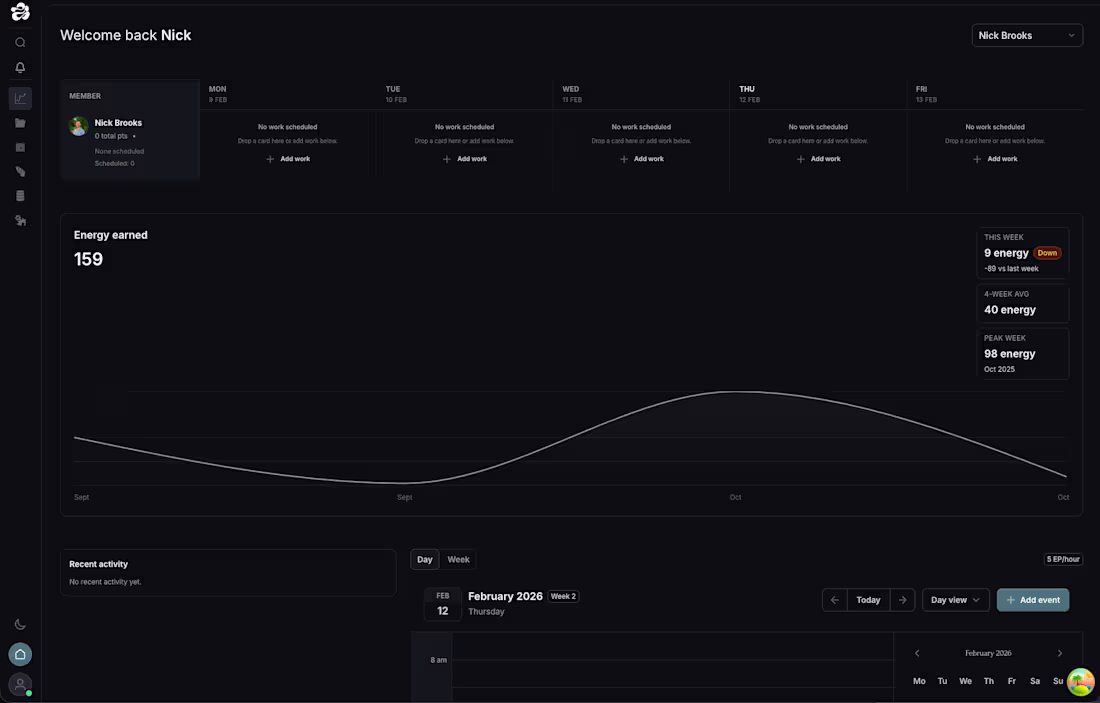Image resolution: width=1100 pixels, height=703 pixels.
Task: Go to next month in mini calendar
Action: (1059, 653)
